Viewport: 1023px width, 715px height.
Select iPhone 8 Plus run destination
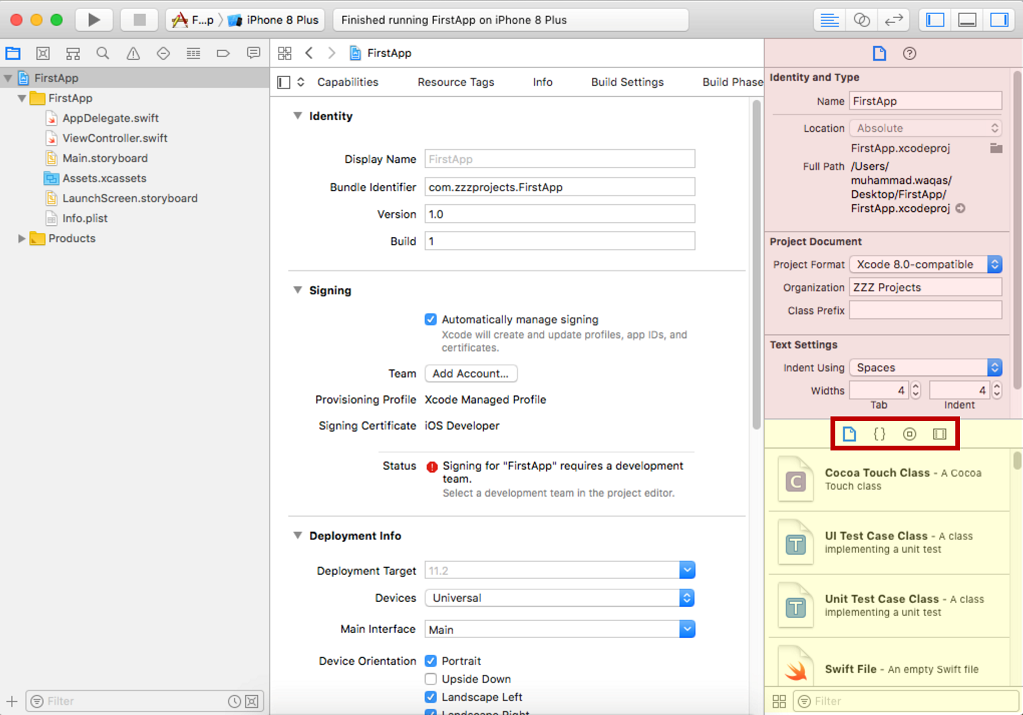coord(273,20)
